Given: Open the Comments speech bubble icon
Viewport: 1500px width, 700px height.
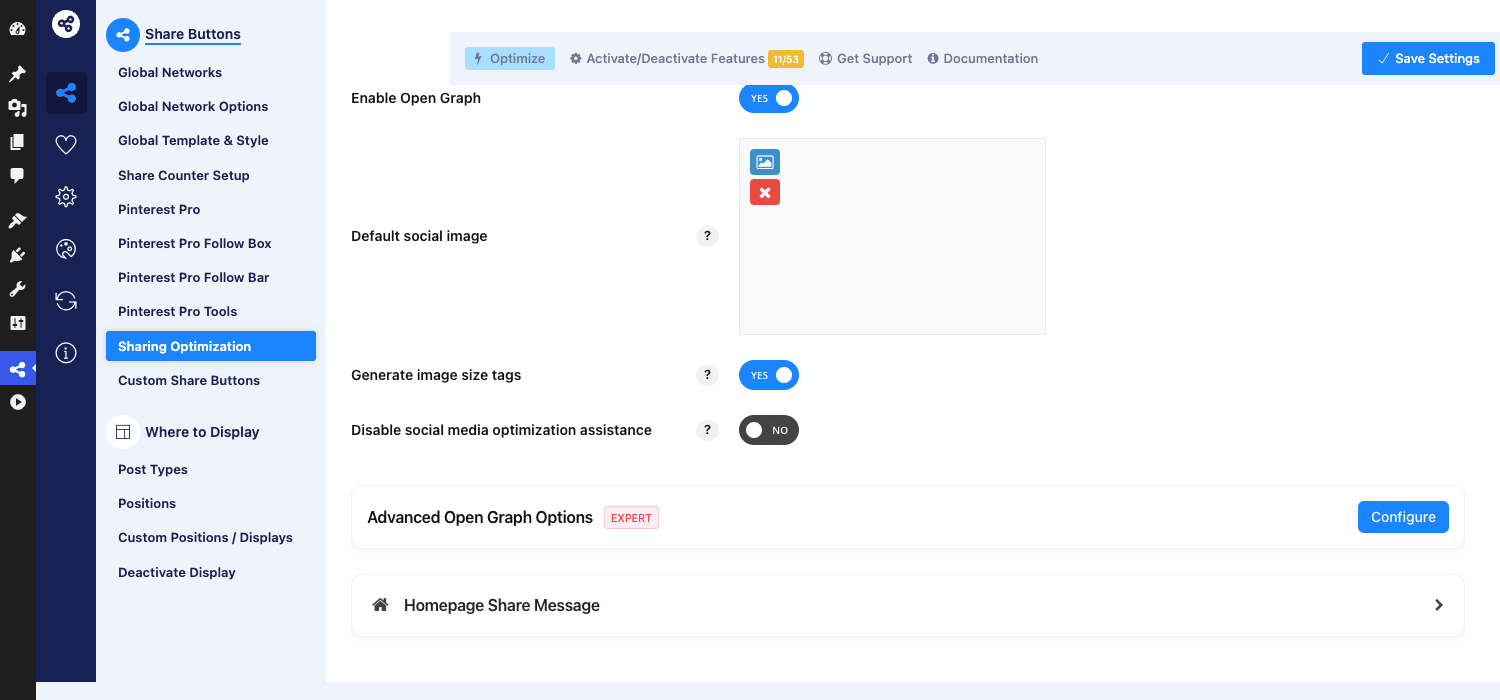Looking at the screenshot, I should 17,176.
